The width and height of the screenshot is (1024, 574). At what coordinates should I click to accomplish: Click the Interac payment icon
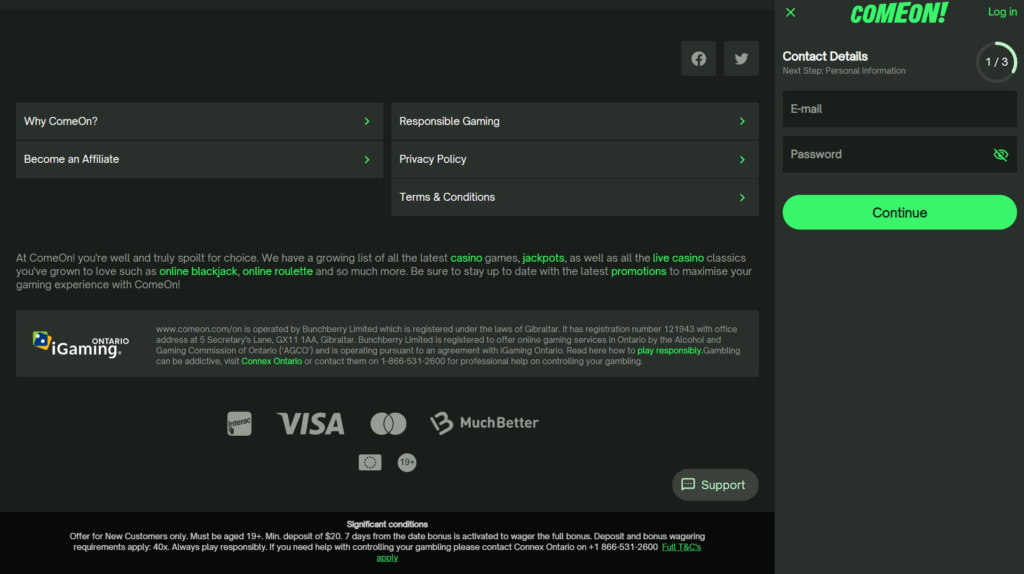tap(239, 423)
